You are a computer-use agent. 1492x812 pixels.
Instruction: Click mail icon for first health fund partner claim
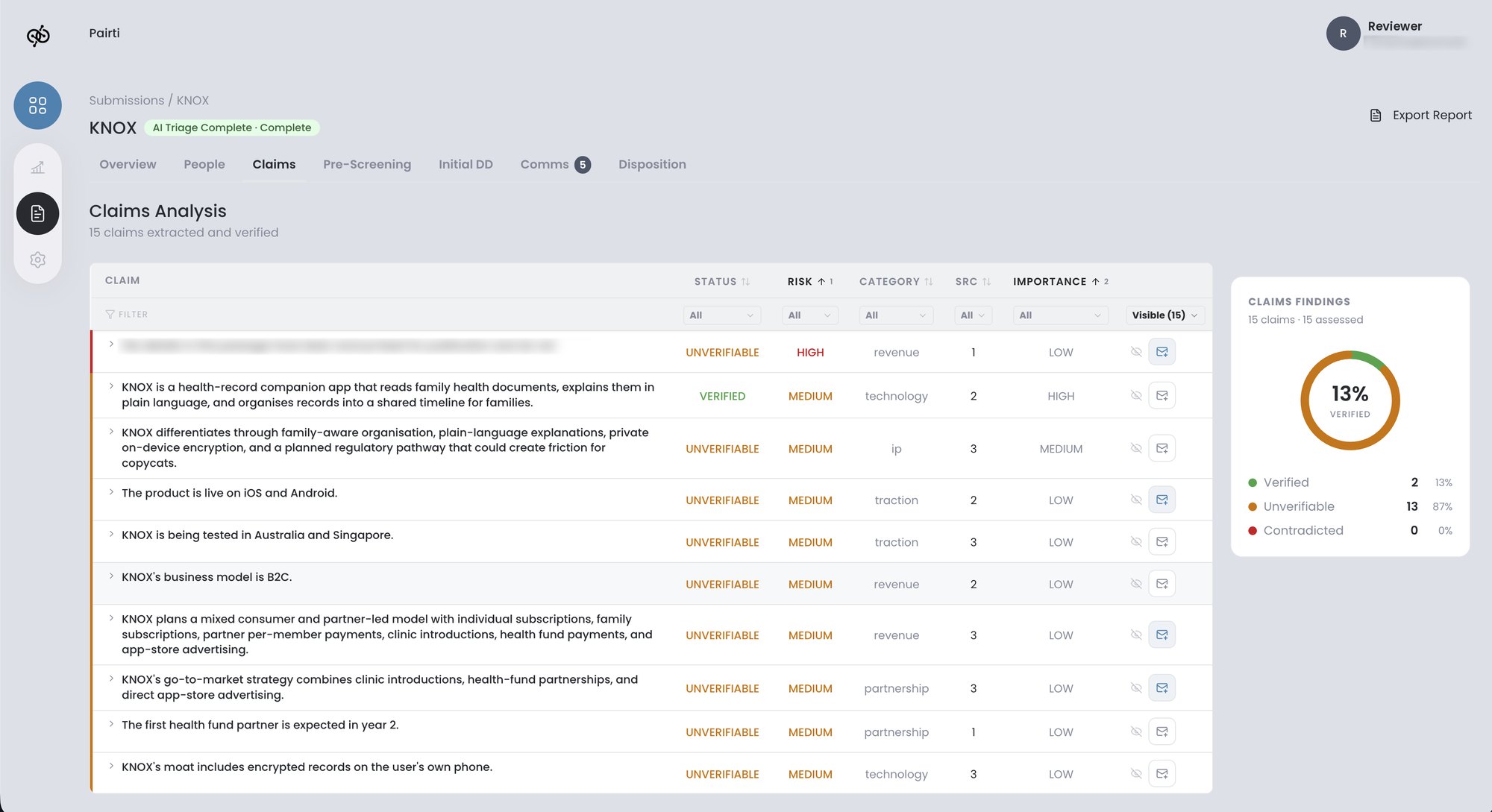[1162, 731]
